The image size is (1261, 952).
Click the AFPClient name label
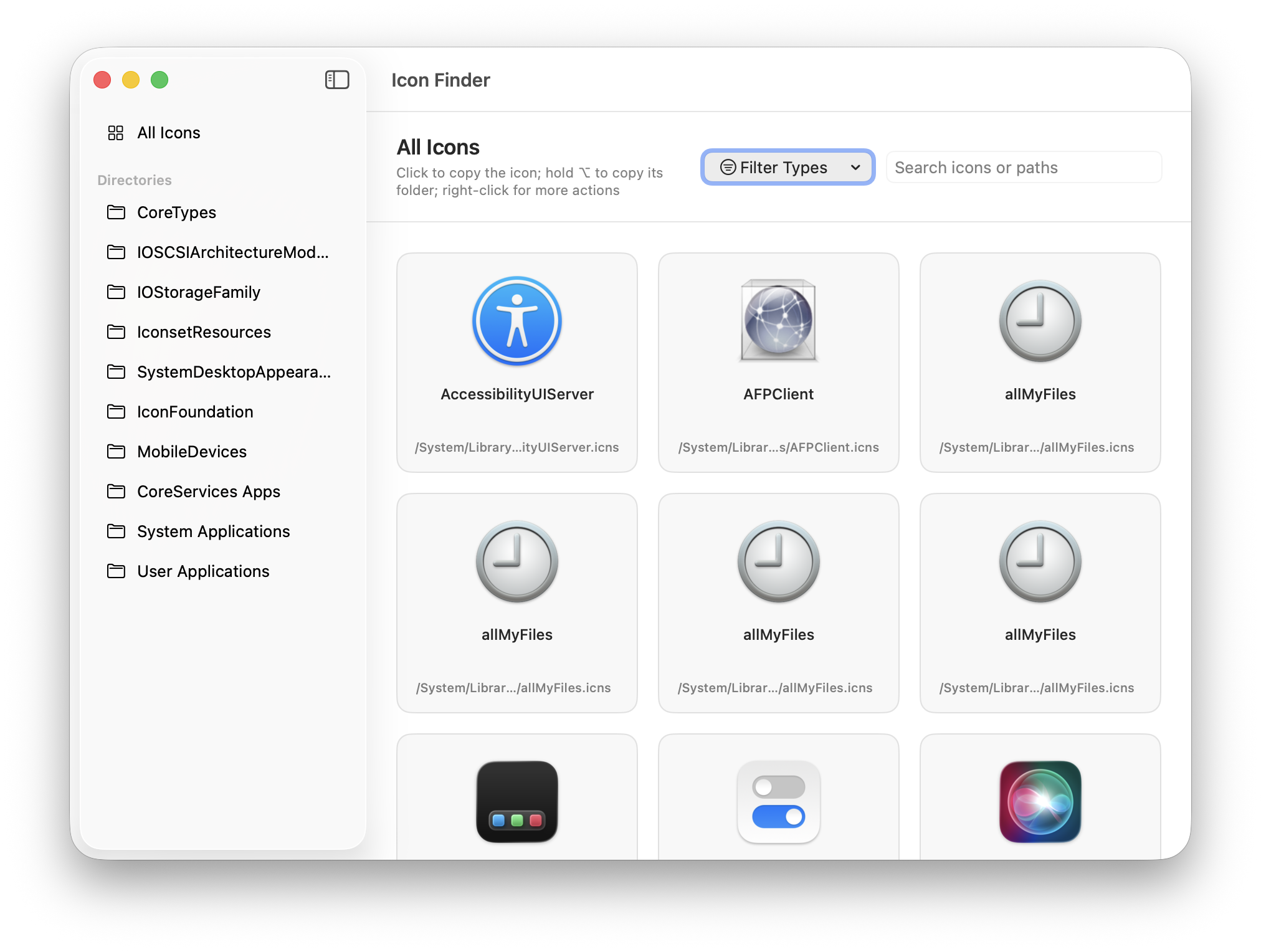779,394
